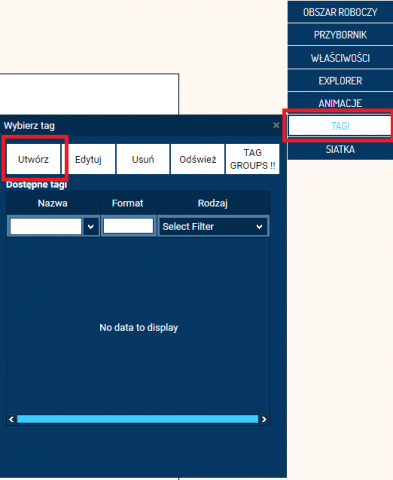The height and width of the screenshot is (480, 393).
Task: Click the Usuń tag button
Action: 143,159
